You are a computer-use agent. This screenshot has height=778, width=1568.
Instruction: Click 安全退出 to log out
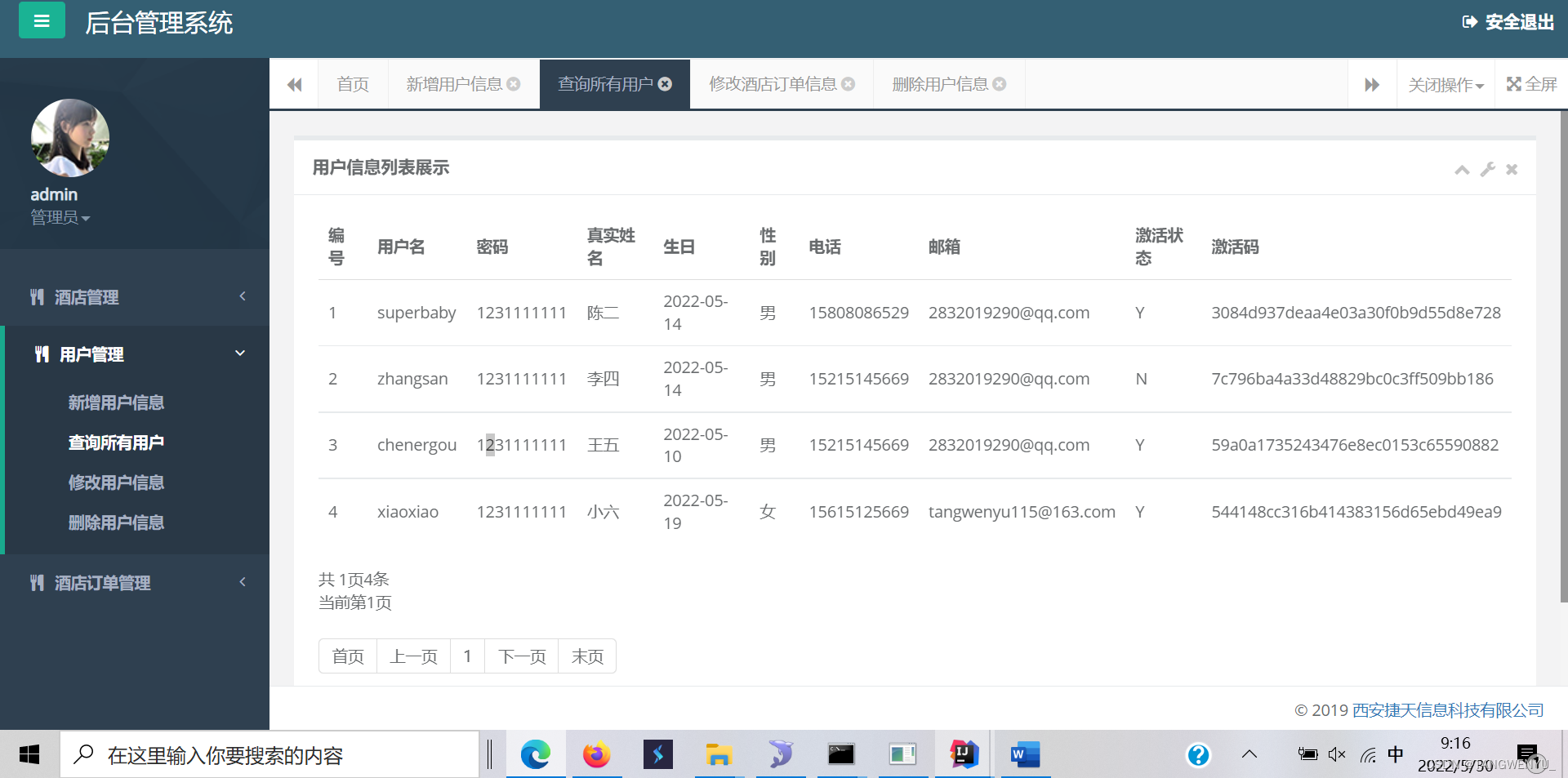click(x=1507, y=22)
